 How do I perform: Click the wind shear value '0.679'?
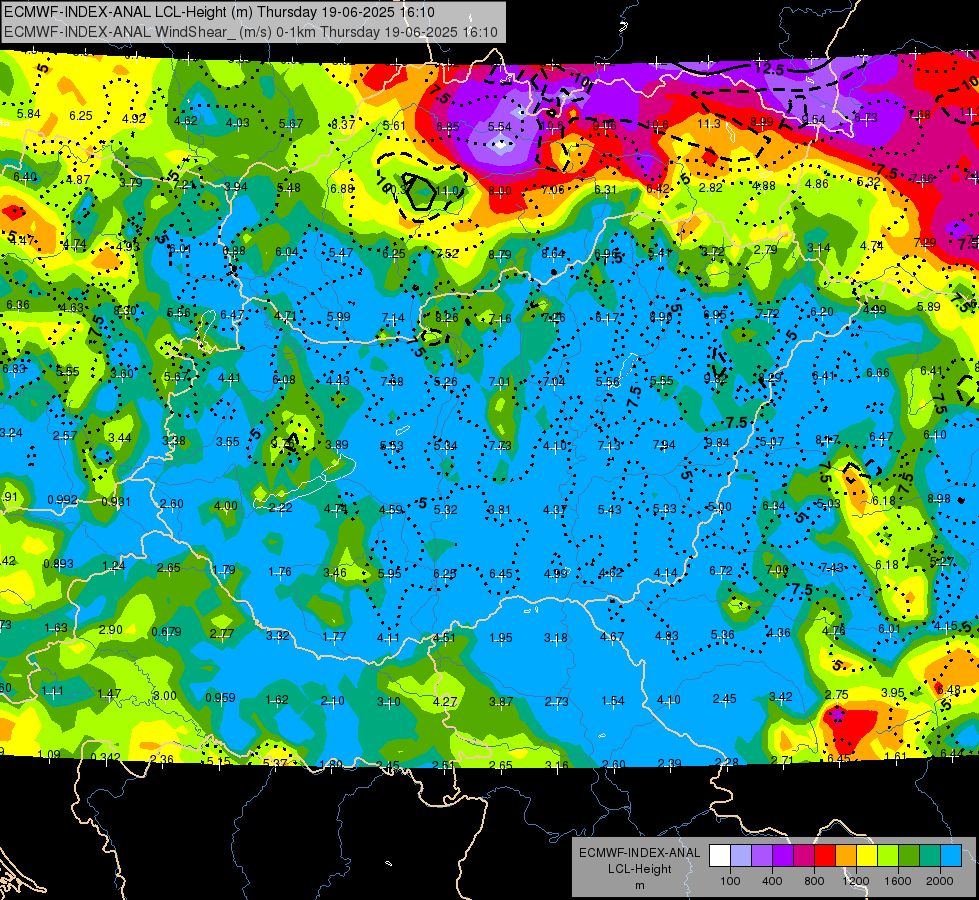(x=167, y=631)
